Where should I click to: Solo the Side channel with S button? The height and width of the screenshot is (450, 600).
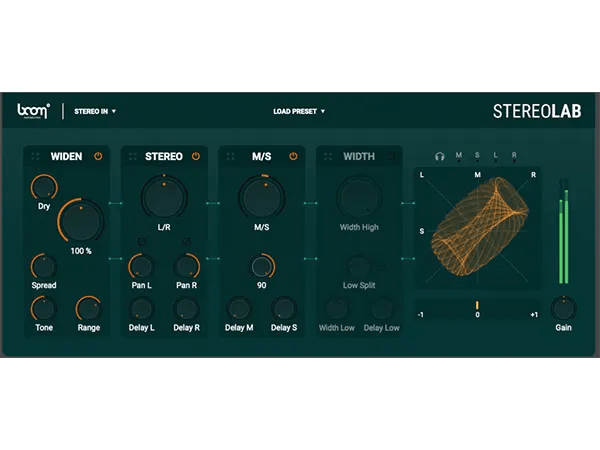(x=477, y=155)
